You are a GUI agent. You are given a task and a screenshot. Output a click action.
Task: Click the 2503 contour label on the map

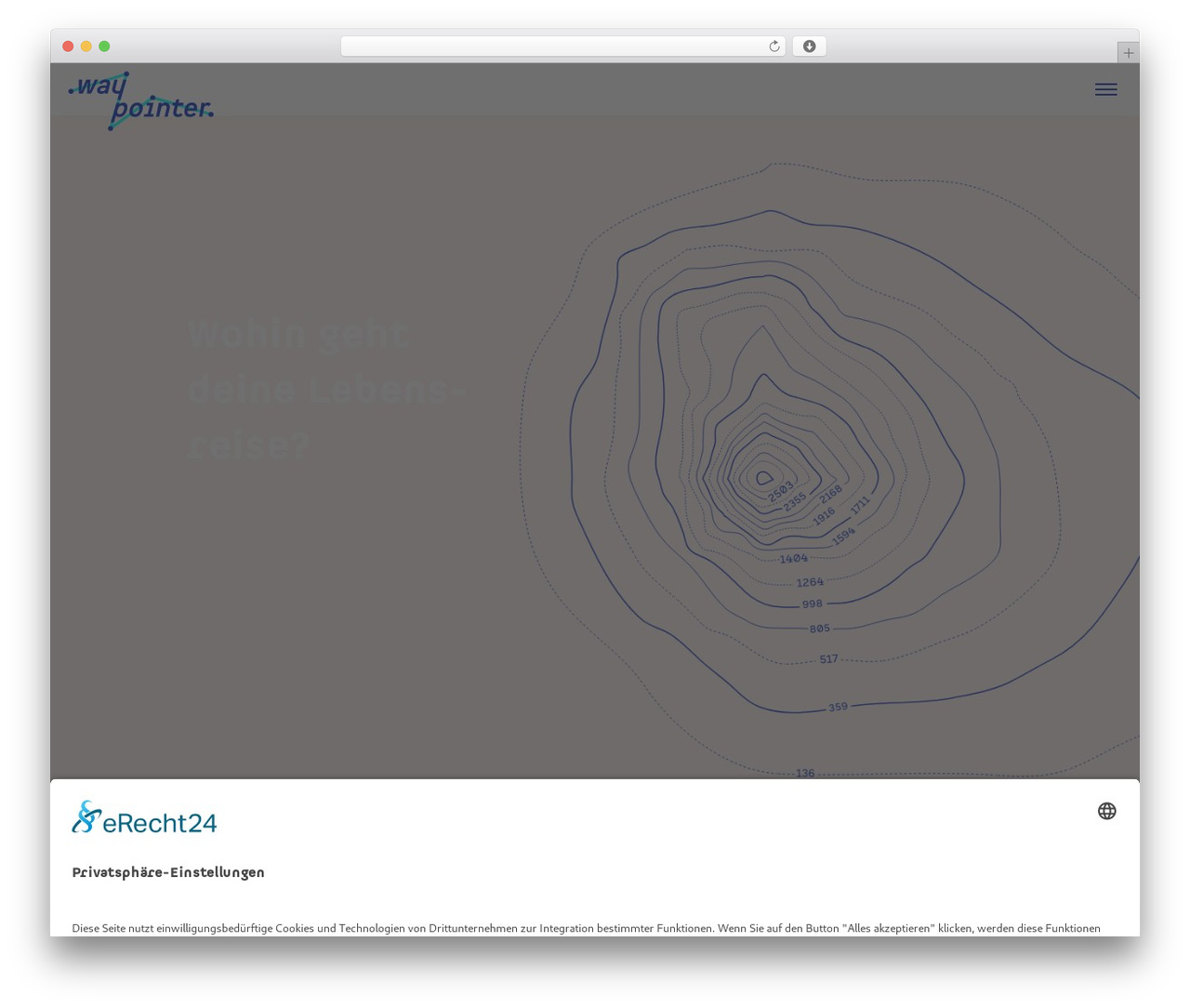pyautogui.click(x=781, y=491)
